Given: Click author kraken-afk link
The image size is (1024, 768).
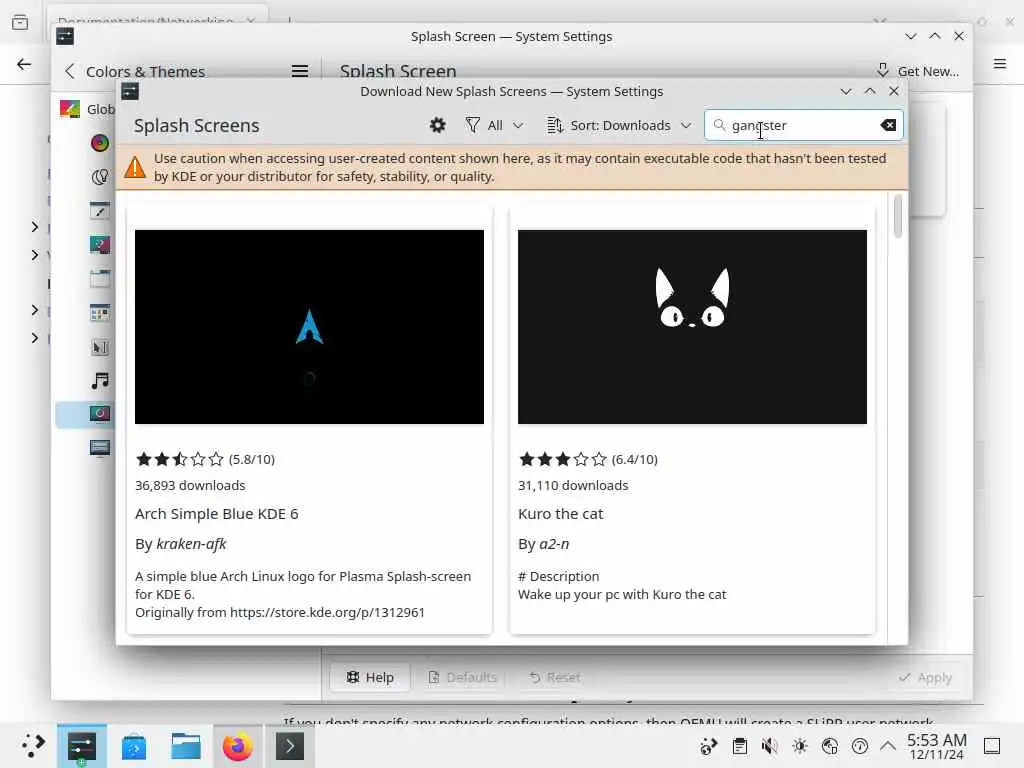Looking at the screenshot, I should point(191,543).
